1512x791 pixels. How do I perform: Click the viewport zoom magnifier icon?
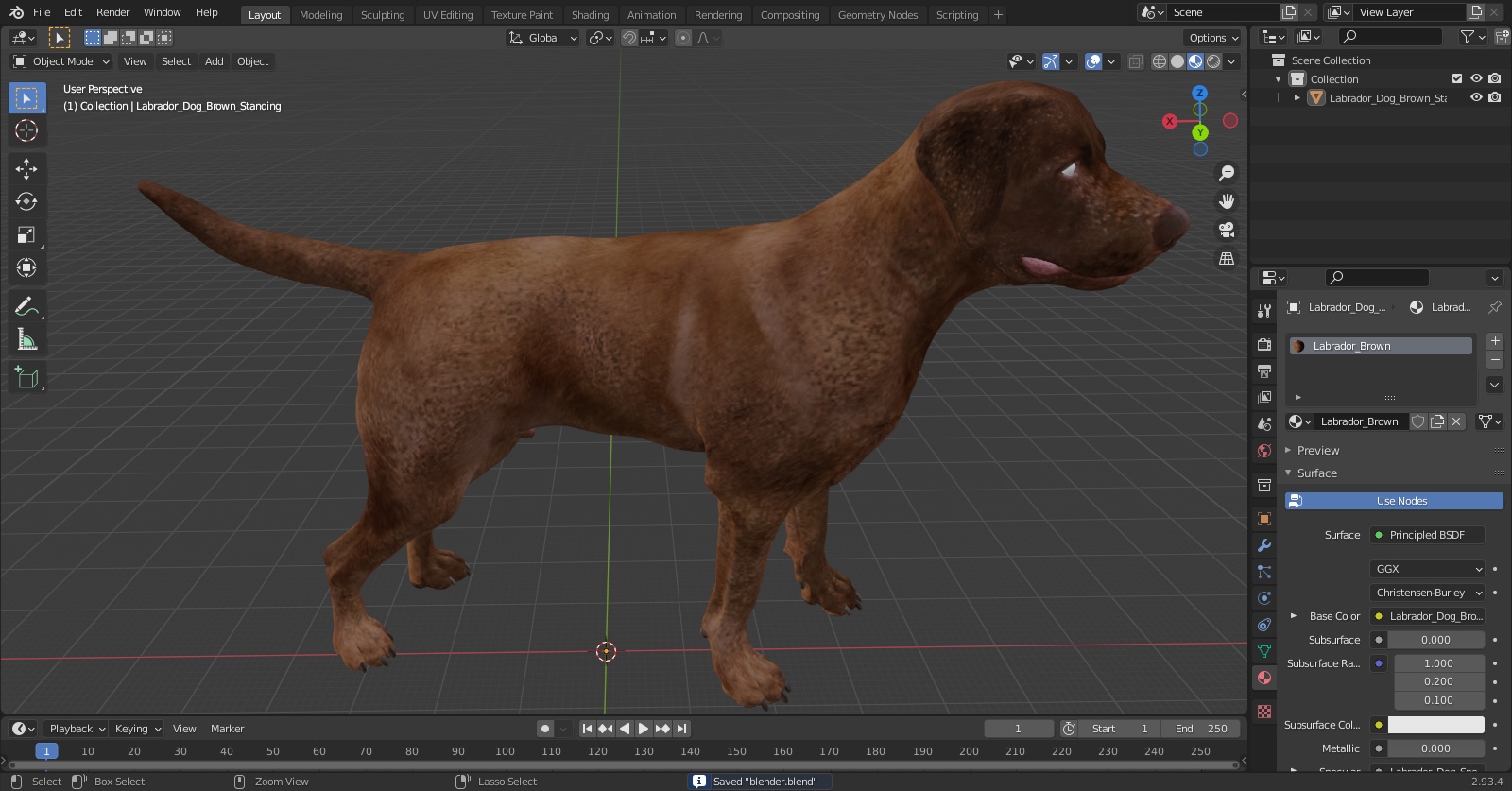[x=1227, y=173]
